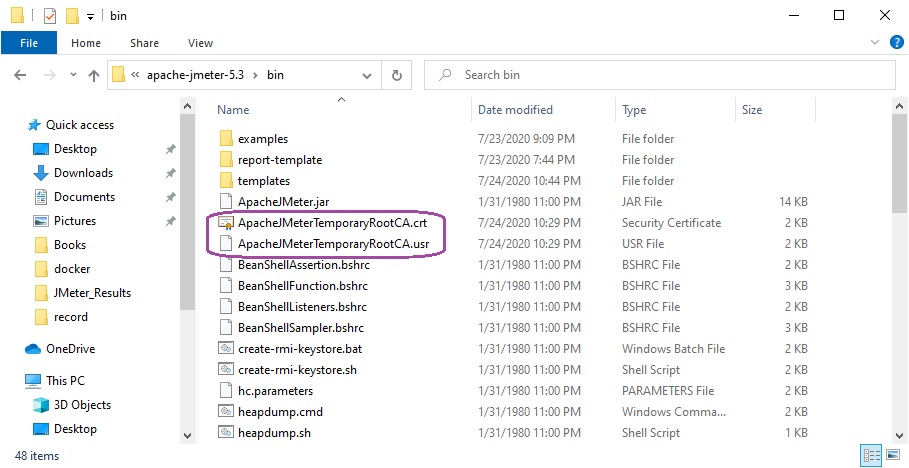Go back with the back arrow
Viewport: 909px width, 468px height.
tap(20, 75)
